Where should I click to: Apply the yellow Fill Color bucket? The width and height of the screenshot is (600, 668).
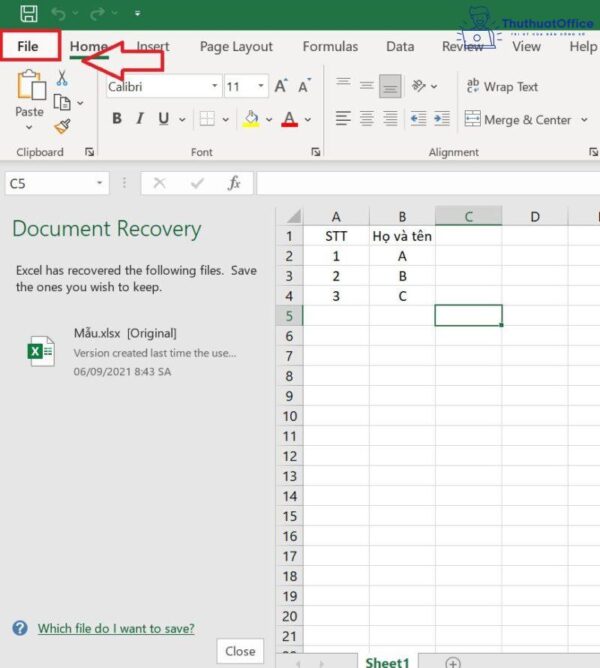(x=251, y=119)
